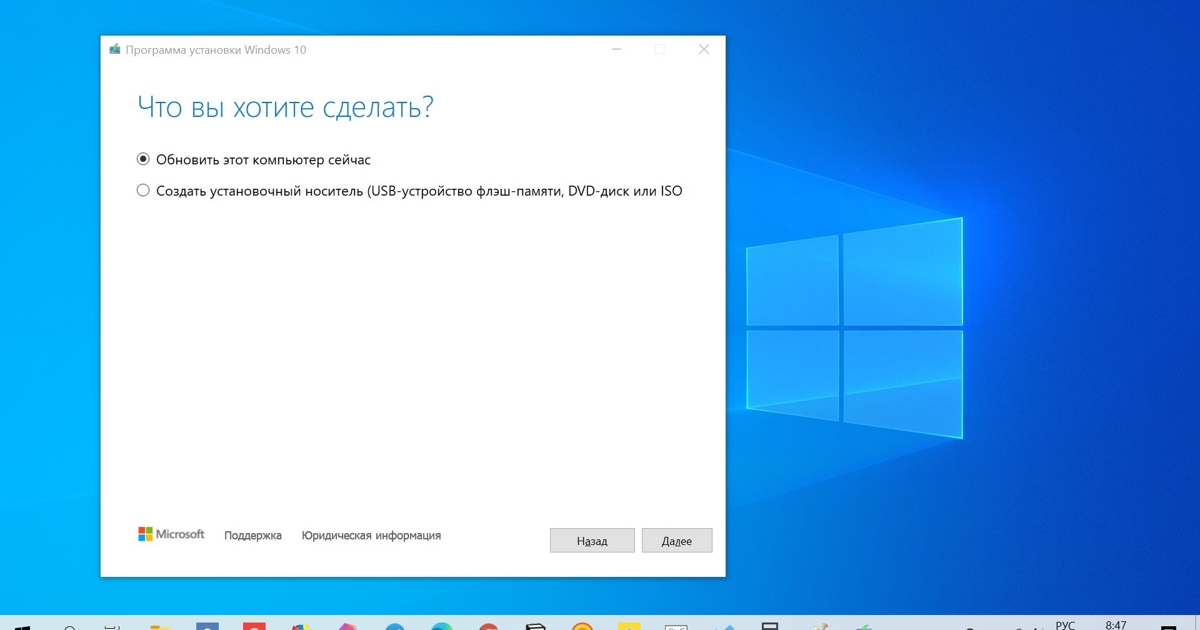Open the Поддержка link
Screen dimensions: 1200x630
[253, 536]
